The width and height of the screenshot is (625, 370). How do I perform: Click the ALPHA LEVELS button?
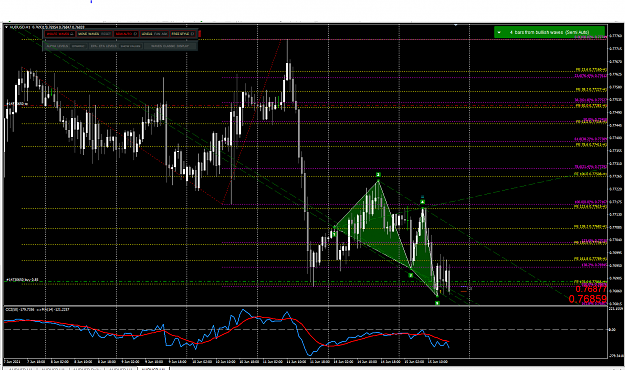tap(57, 46)
